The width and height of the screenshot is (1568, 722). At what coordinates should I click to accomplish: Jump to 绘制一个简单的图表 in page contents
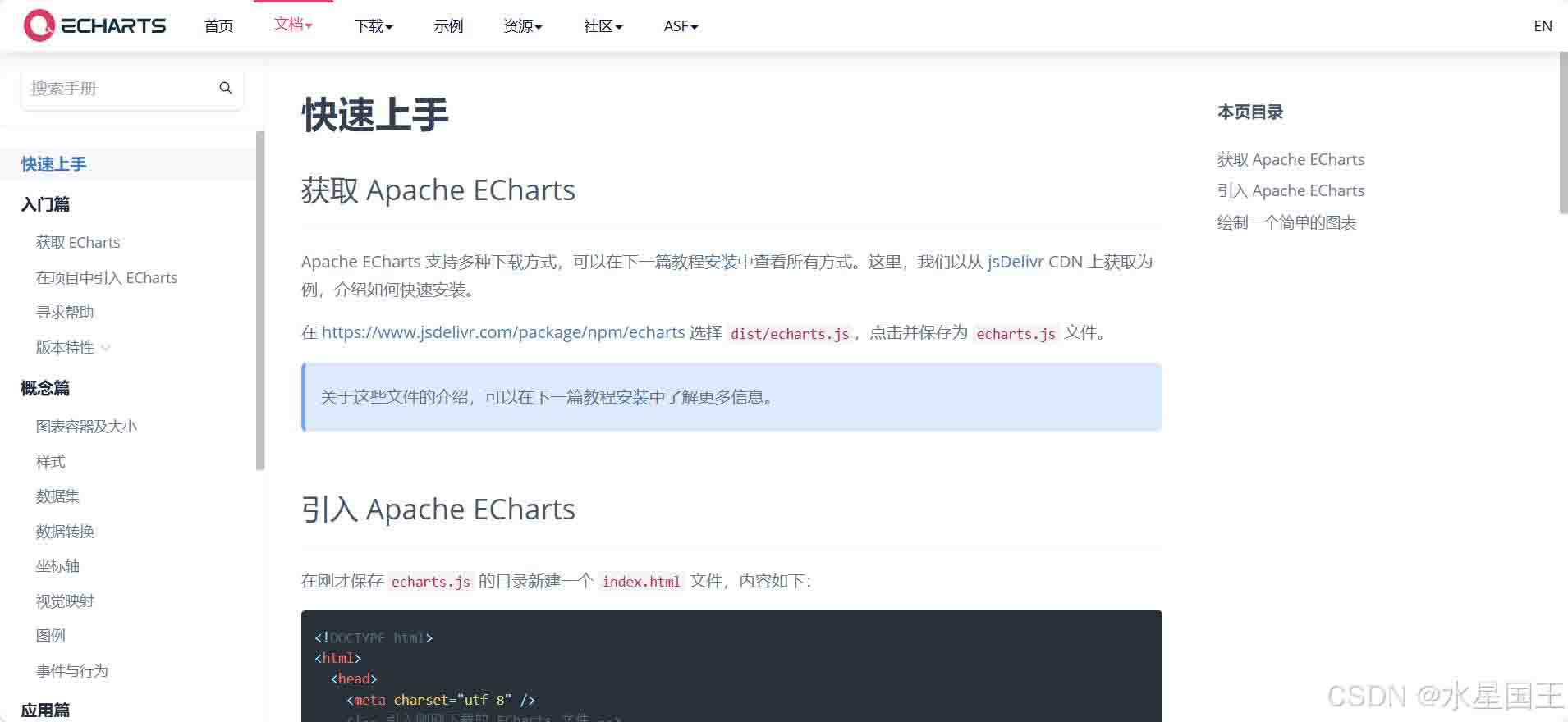tap(1286, 222)
